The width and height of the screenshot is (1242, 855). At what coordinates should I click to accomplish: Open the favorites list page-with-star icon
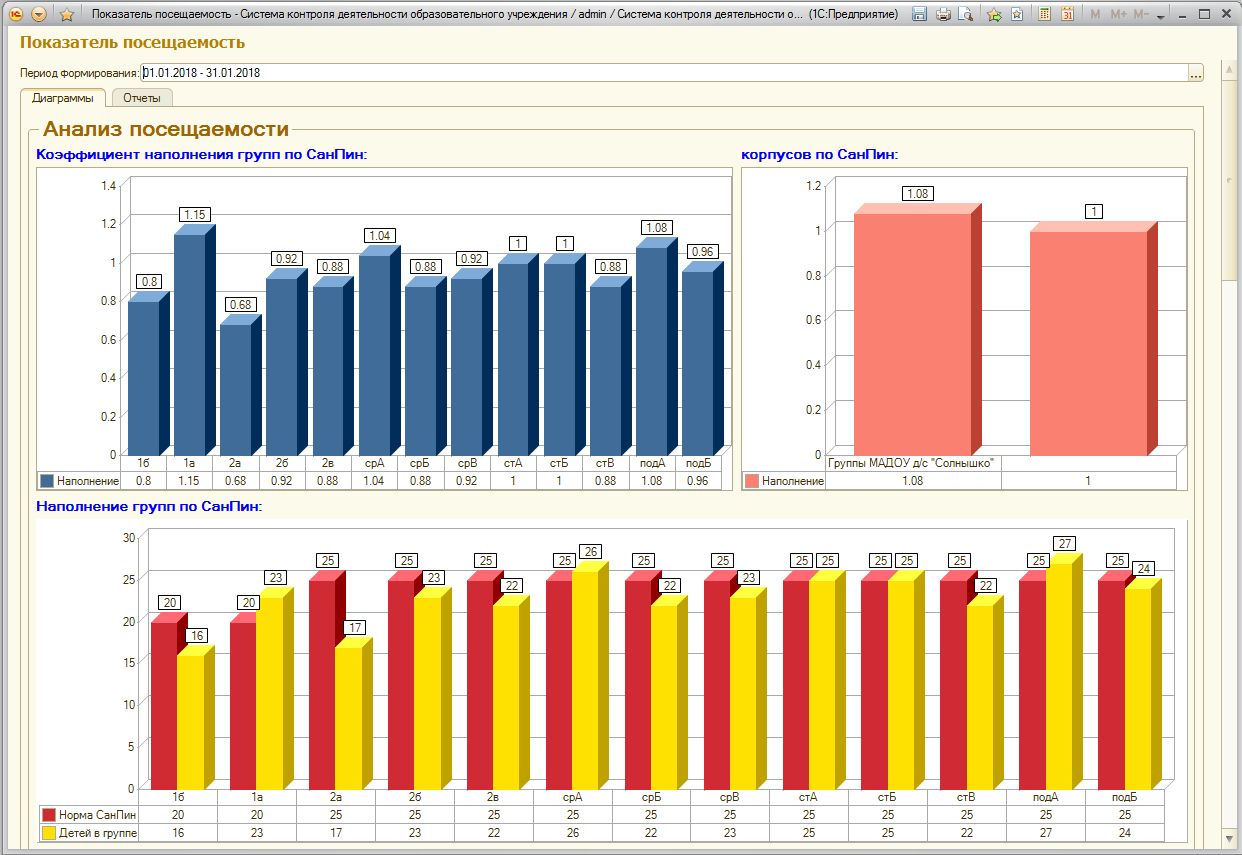[x=1017, y=14]
